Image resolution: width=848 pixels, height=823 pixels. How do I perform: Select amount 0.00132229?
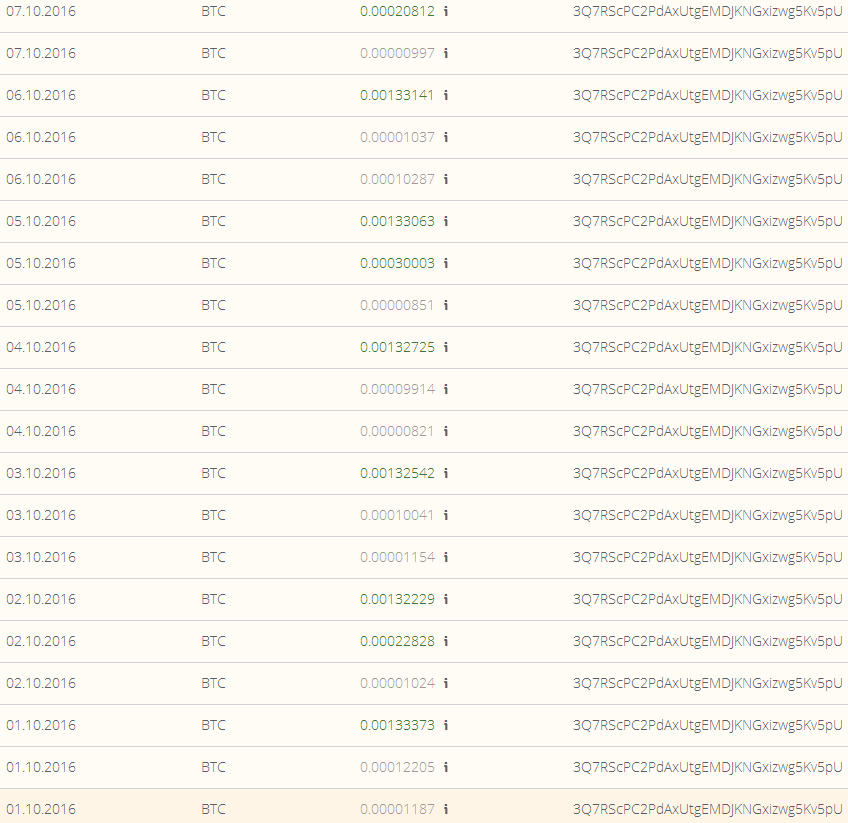point(397,599)
